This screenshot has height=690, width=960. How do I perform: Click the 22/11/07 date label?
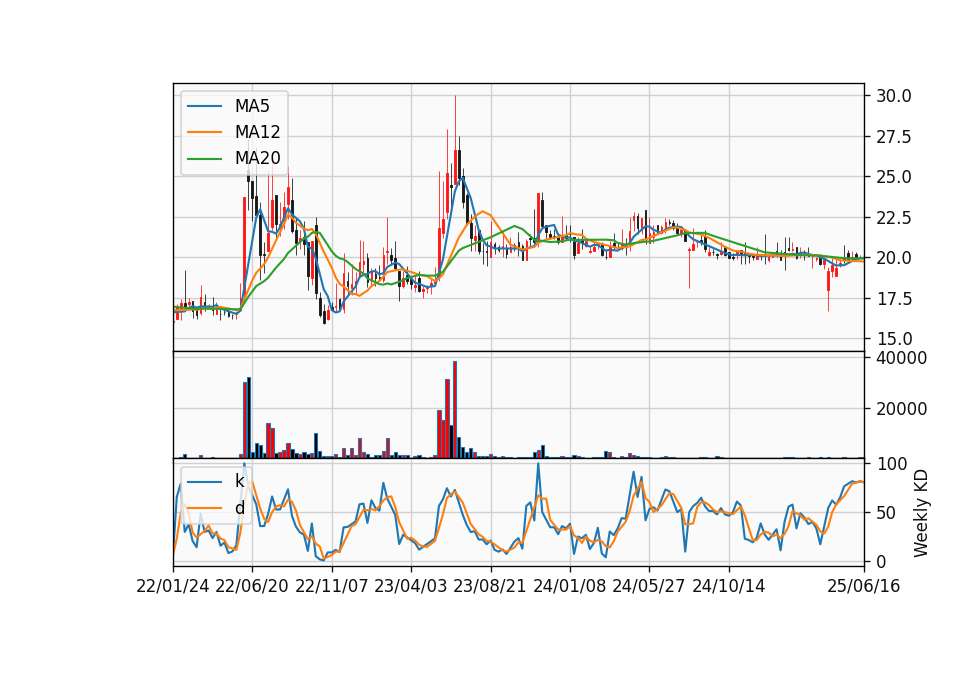pyautogui.click(x=332, y=587)
